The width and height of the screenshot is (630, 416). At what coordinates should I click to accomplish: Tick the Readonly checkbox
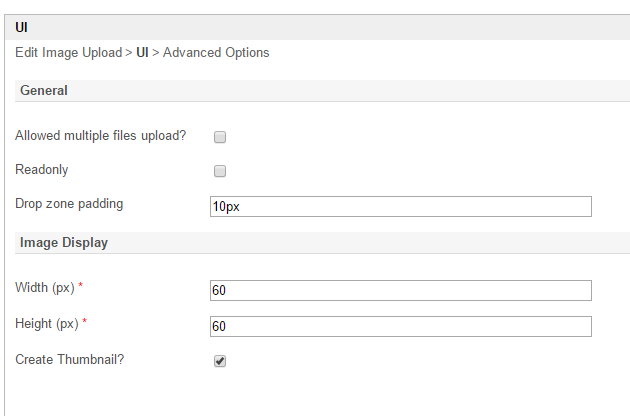(220, 171)
